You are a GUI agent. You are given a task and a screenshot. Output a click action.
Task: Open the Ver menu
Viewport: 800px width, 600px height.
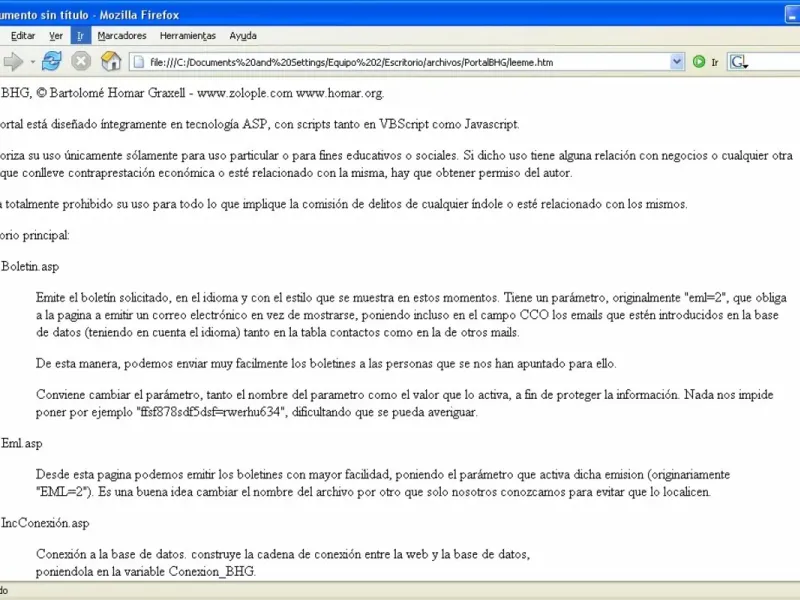(56, 36)
